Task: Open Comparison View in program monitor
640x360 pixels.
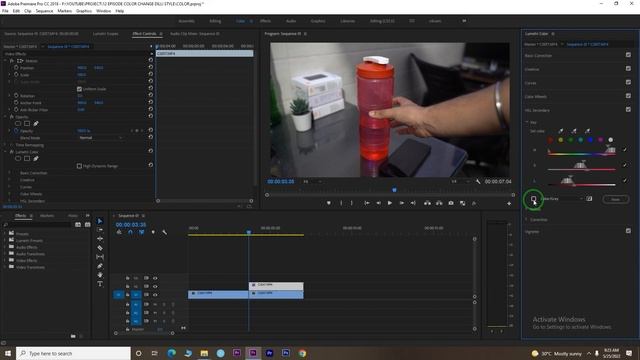Action: coord(462,203)
